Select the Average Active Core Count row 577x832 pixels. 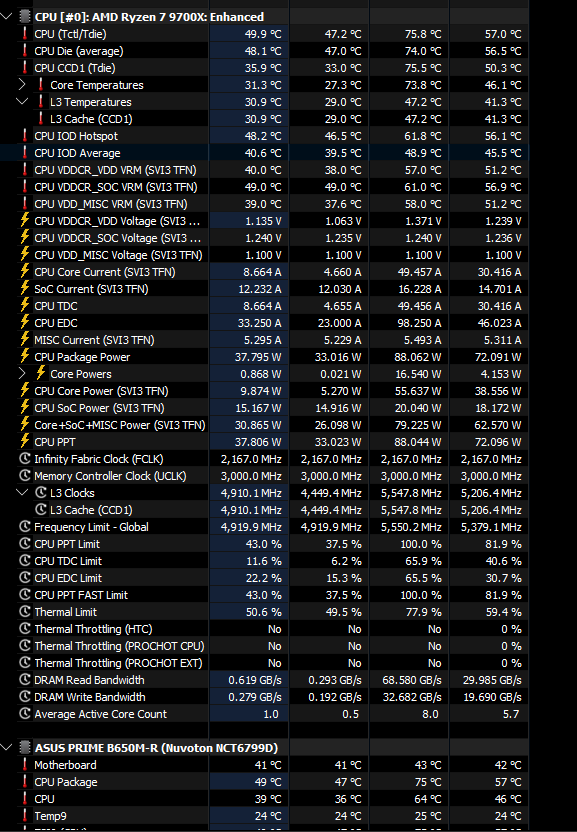point(264,714)
